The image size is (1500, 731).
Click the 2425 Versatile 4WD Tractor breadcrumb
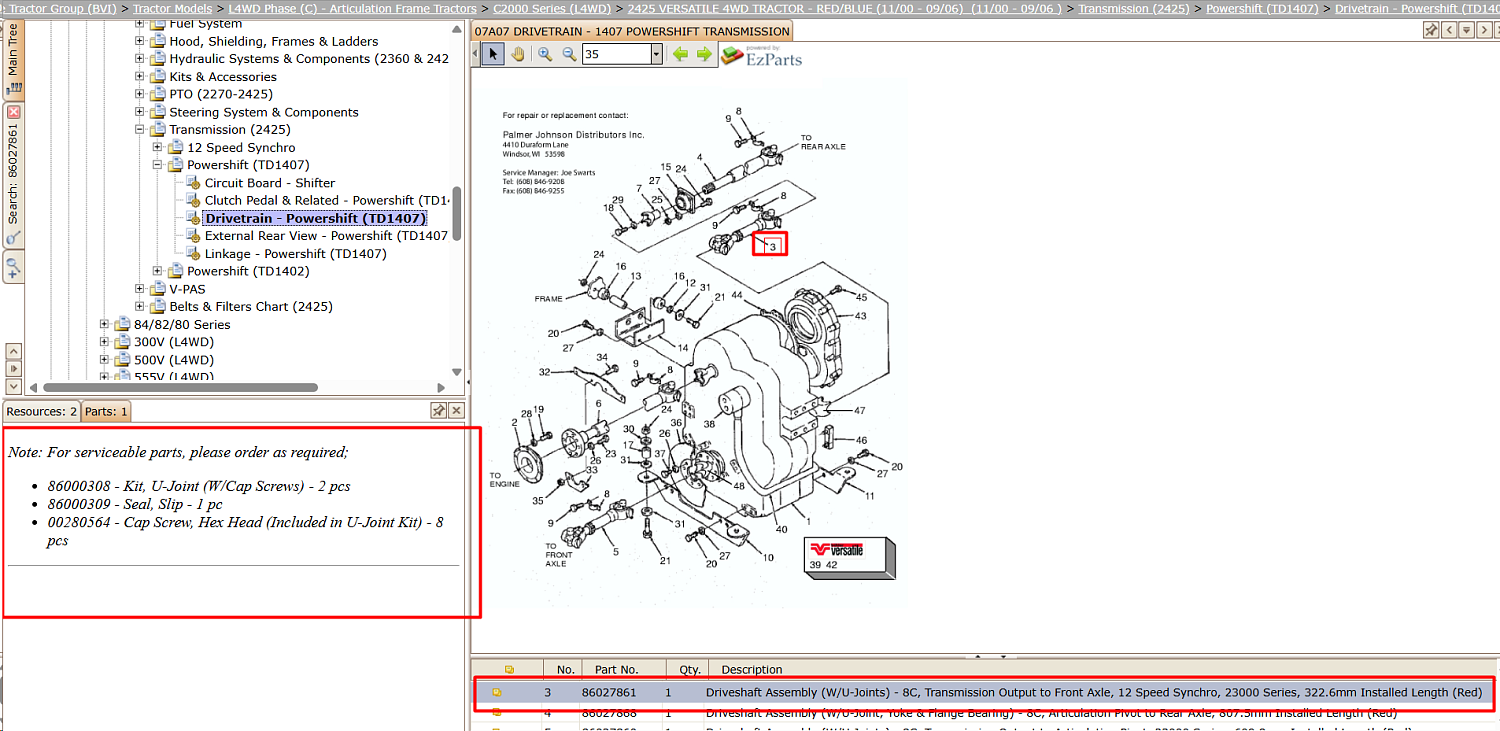pyautogui.click(x=845, y=9)
